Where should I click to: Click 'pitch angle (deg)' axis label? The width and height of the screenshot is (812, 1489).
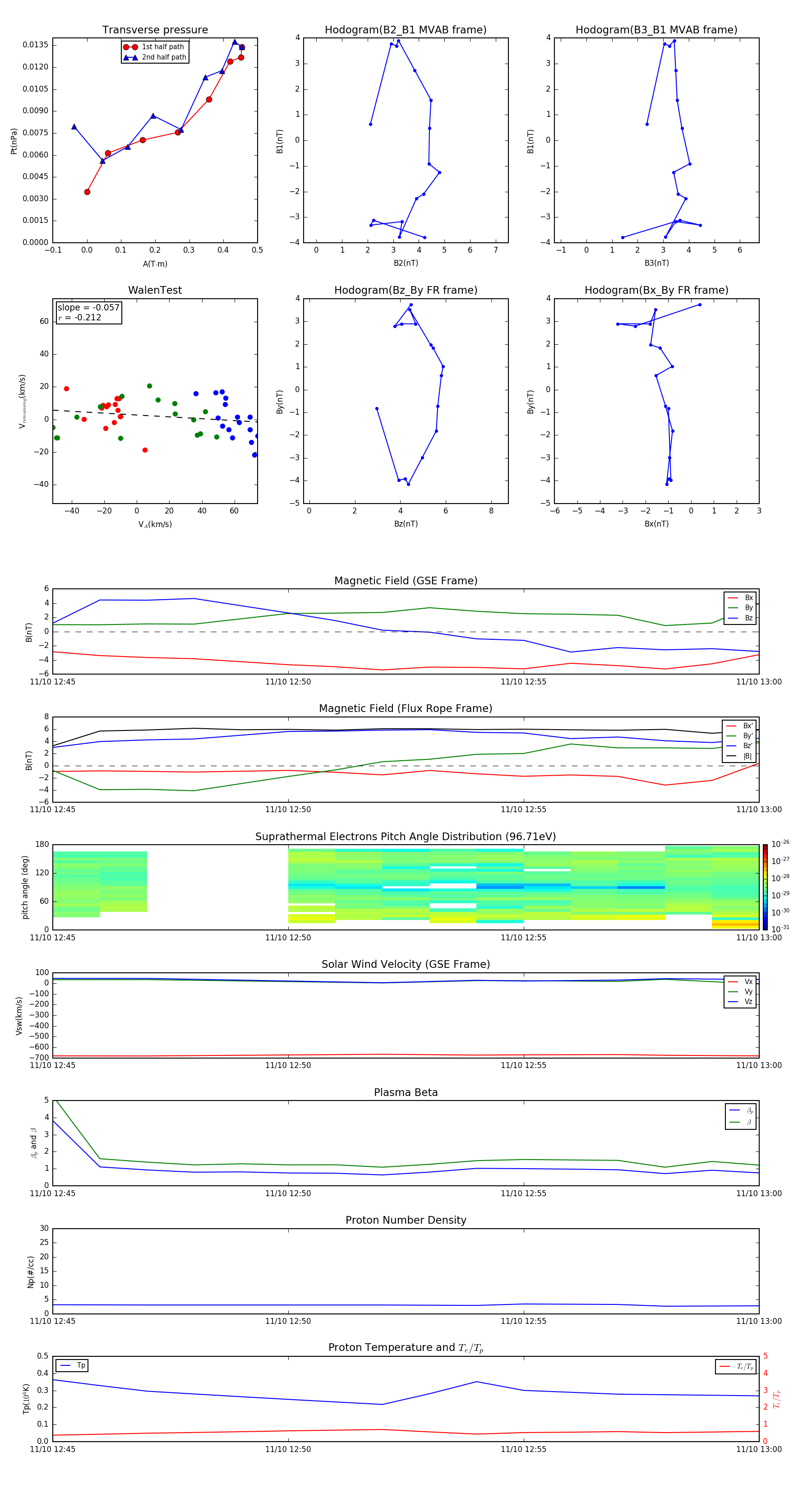[25, 887]
